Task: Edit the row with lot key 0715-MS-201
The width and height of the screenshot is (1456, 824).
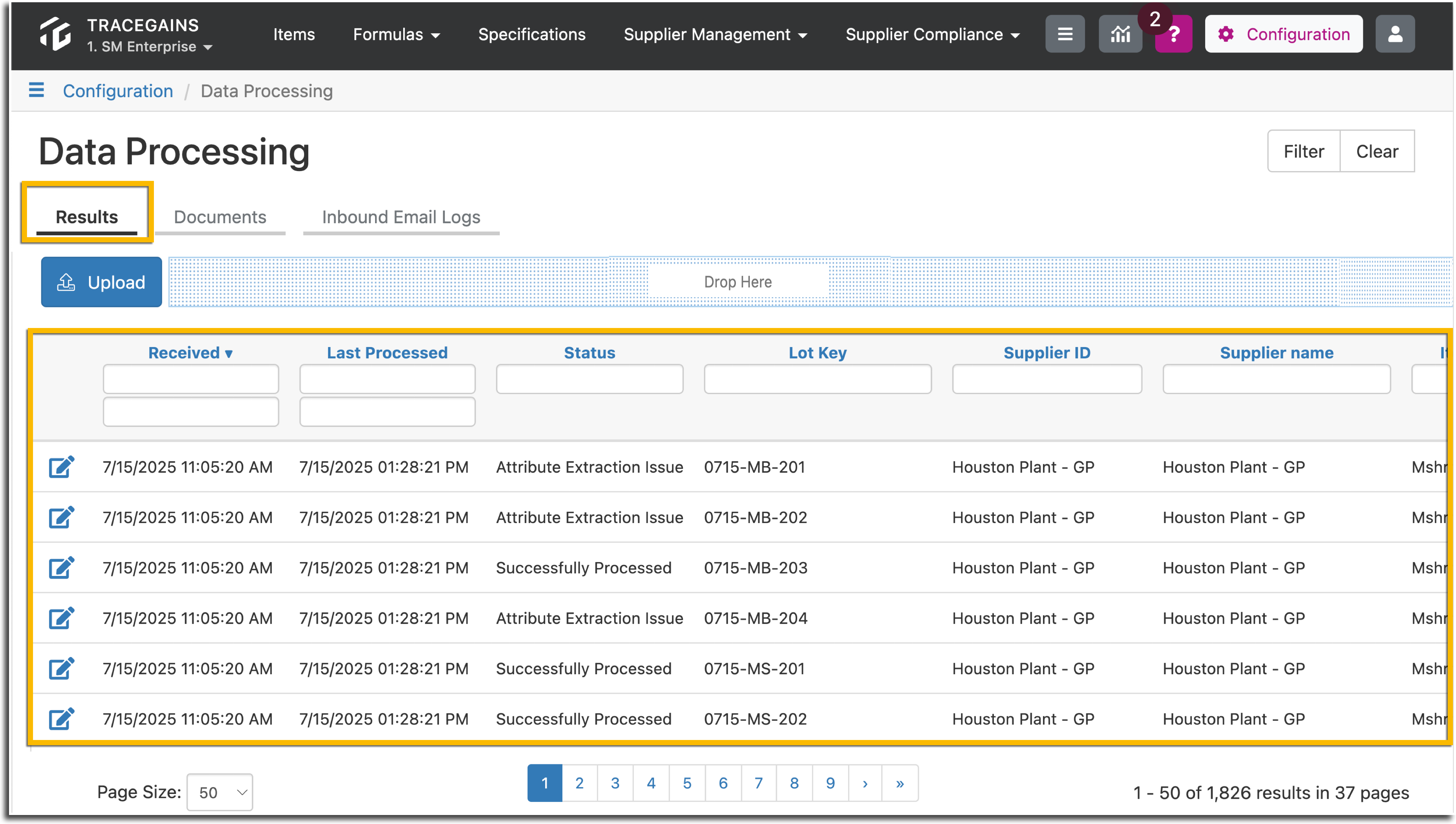Action: click(x=61, y=668)
